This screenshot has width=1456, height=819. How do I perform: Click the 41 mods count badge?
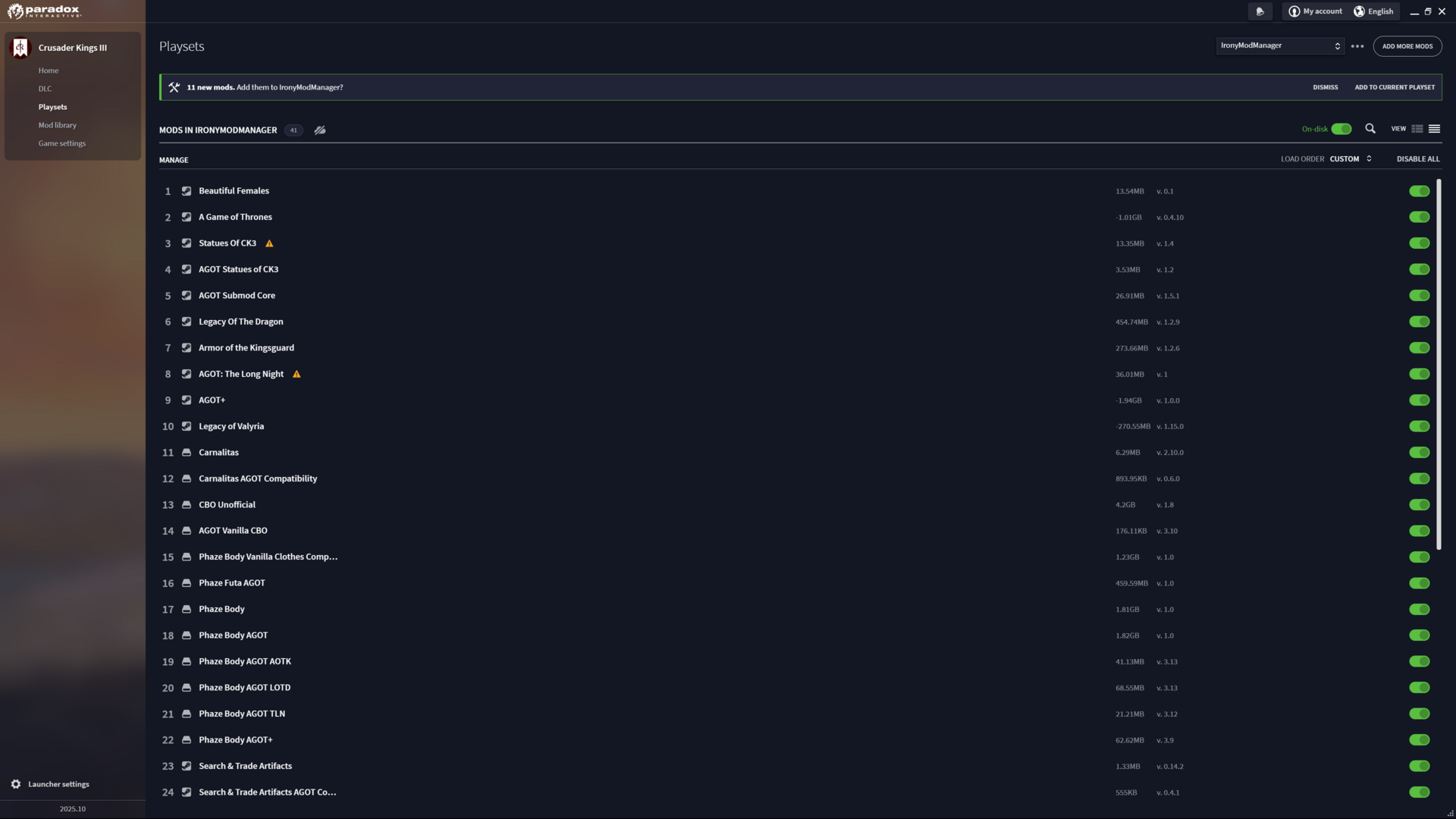[293, 130]
